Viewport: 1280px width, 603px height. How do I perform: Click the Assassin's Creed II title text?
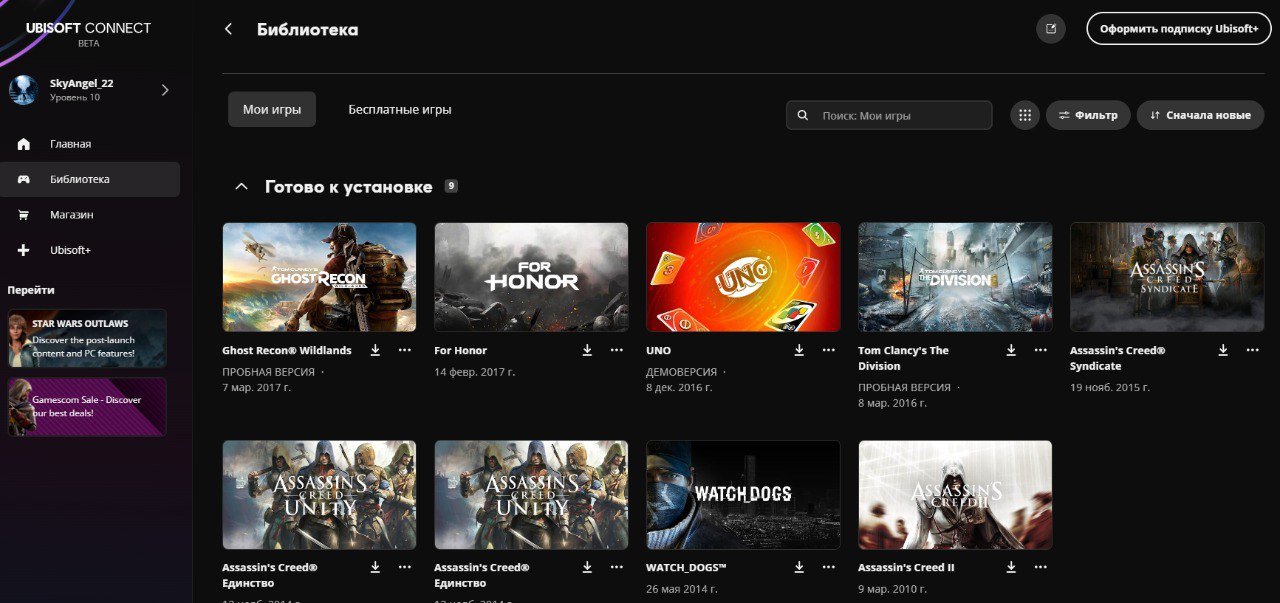(x=906, y=568)
